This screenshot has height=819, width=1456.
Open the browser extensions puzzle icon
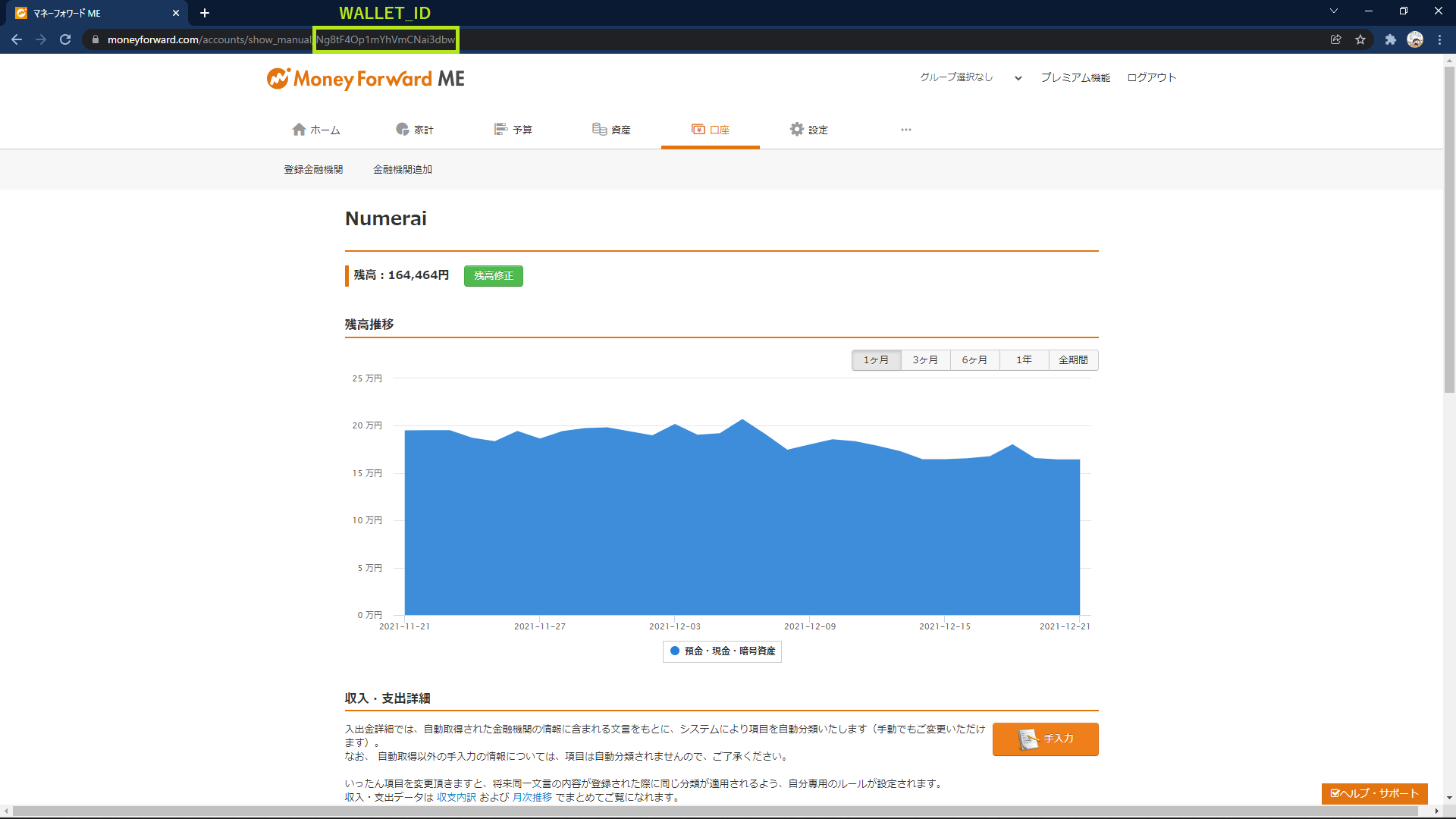coord(1390,39)
